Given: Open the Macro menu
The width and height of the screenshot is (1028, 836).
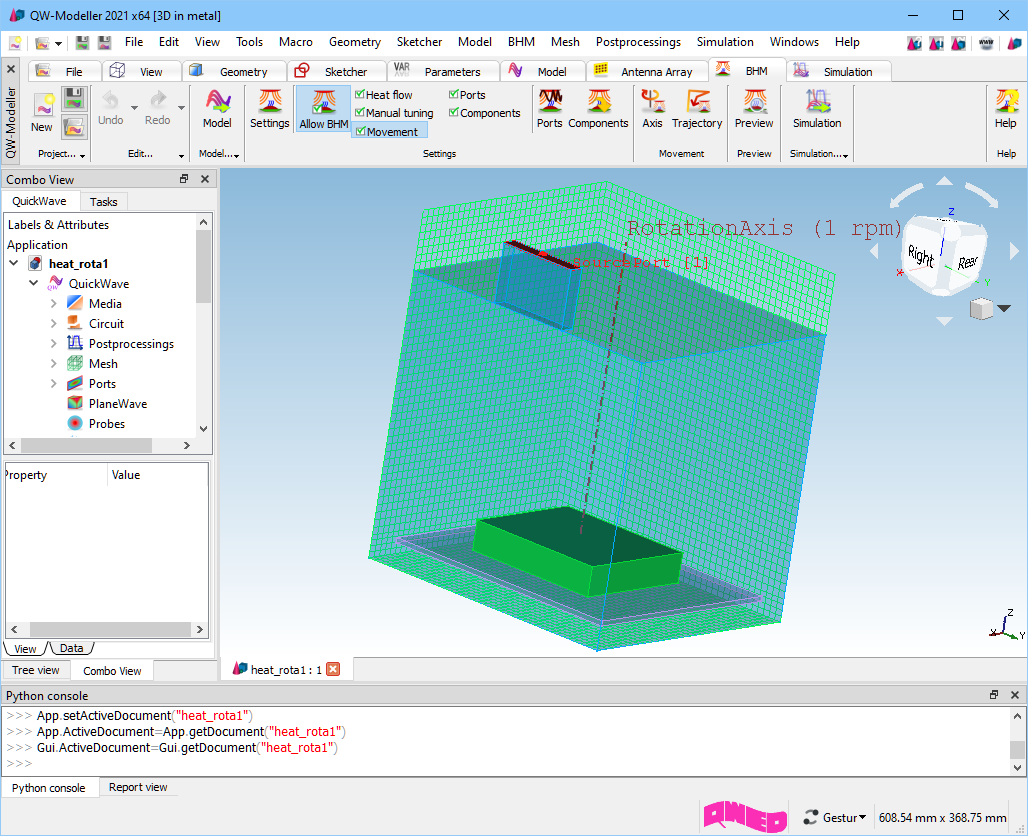Looking at the screenshot, I should point(296,42).
